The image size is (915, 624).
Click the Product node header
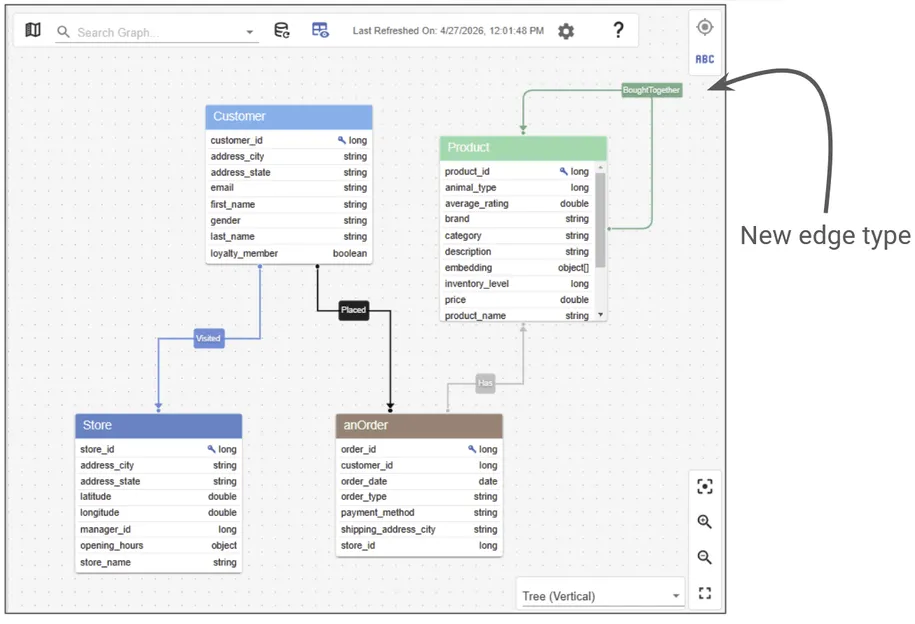tap(523, 148)
